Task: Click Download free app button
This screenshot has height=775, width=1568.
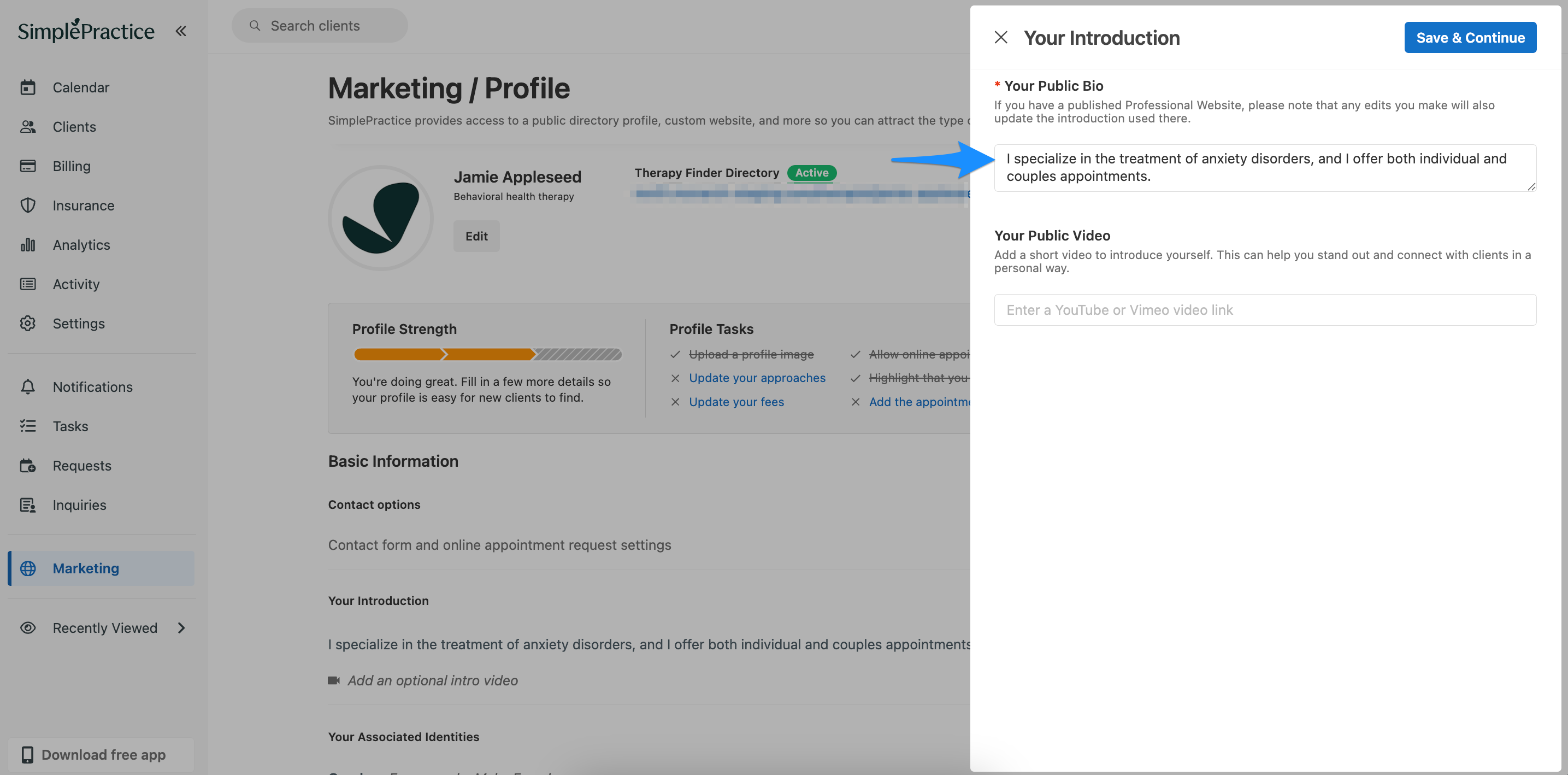Action: coord(101,754)
